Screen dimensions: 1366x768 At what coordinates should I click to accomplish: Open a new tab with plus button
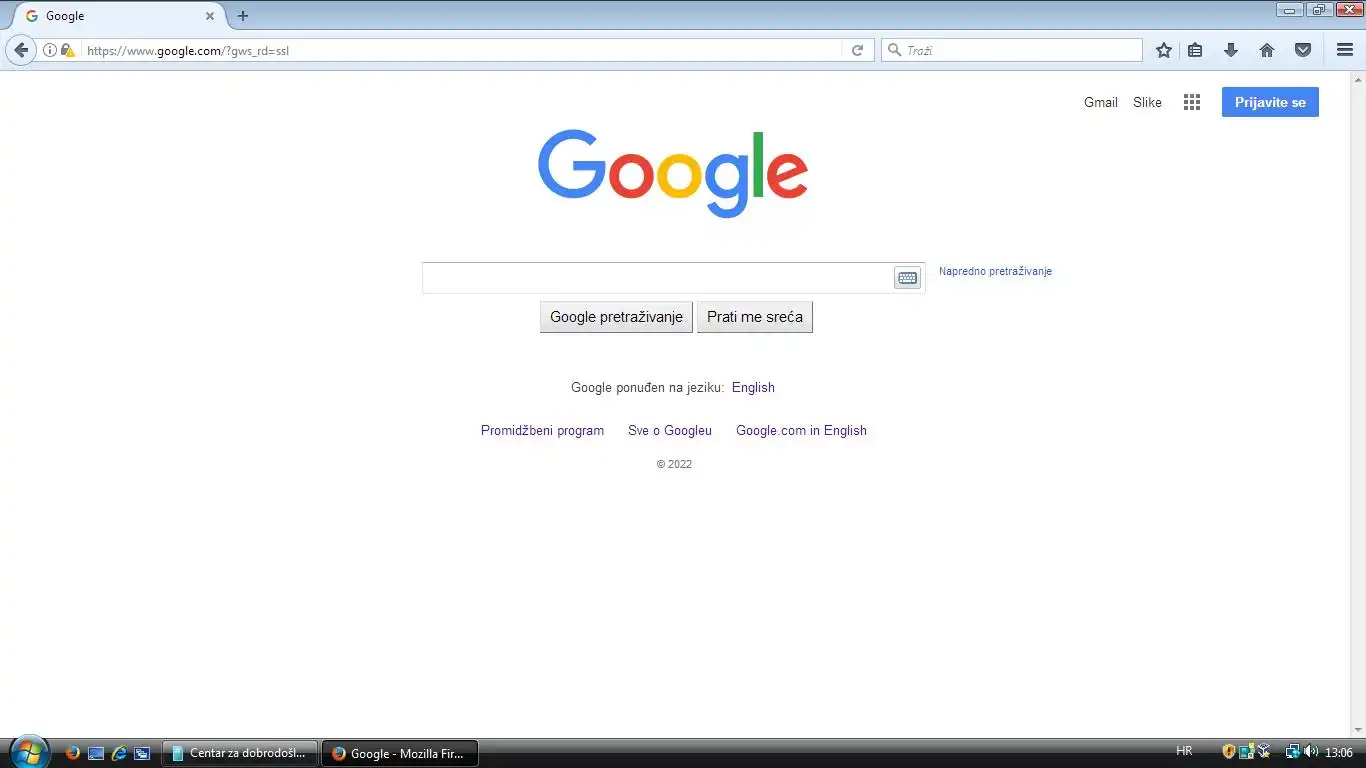click(243, 16)
